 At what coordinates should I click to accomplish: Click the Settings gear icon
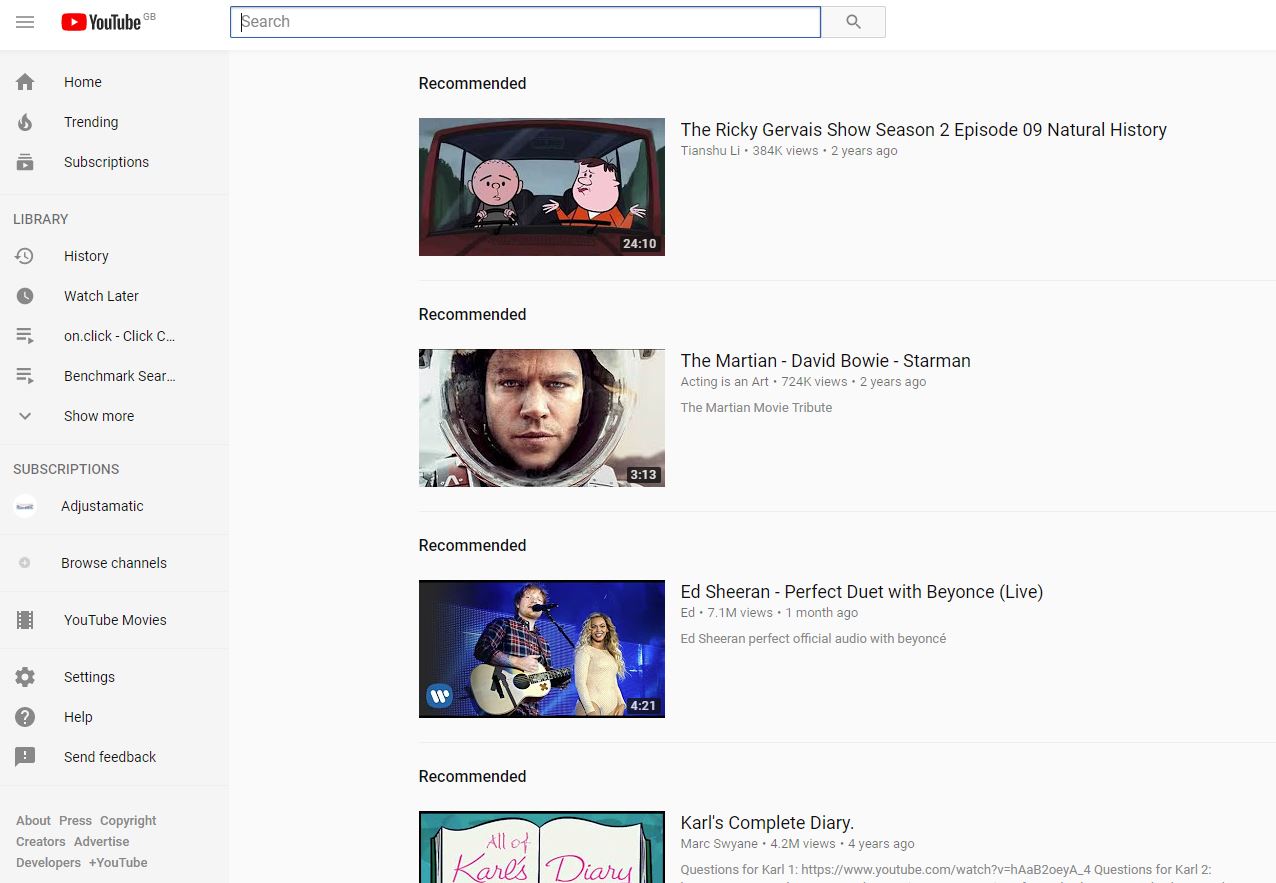tap(25, 677)
